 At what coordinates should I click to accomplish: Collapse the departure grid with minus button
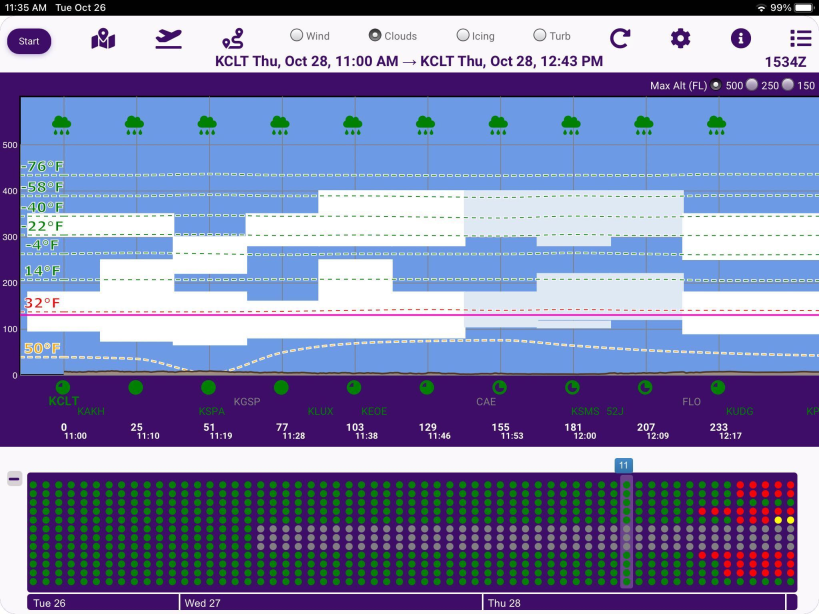(x=15, y=478)
